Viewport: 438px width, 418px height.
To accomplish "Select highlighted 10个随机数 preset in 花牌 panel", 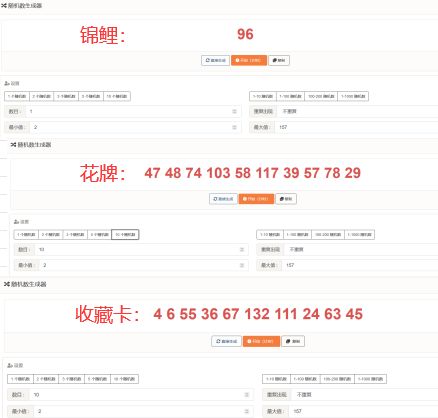I will pos(125,235).
